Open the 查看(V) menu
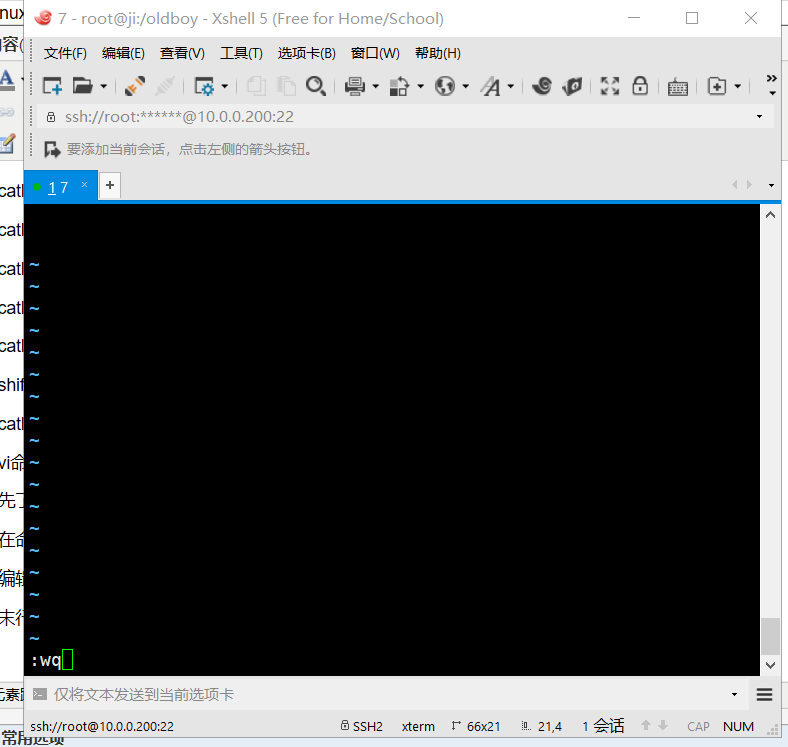 182,53
